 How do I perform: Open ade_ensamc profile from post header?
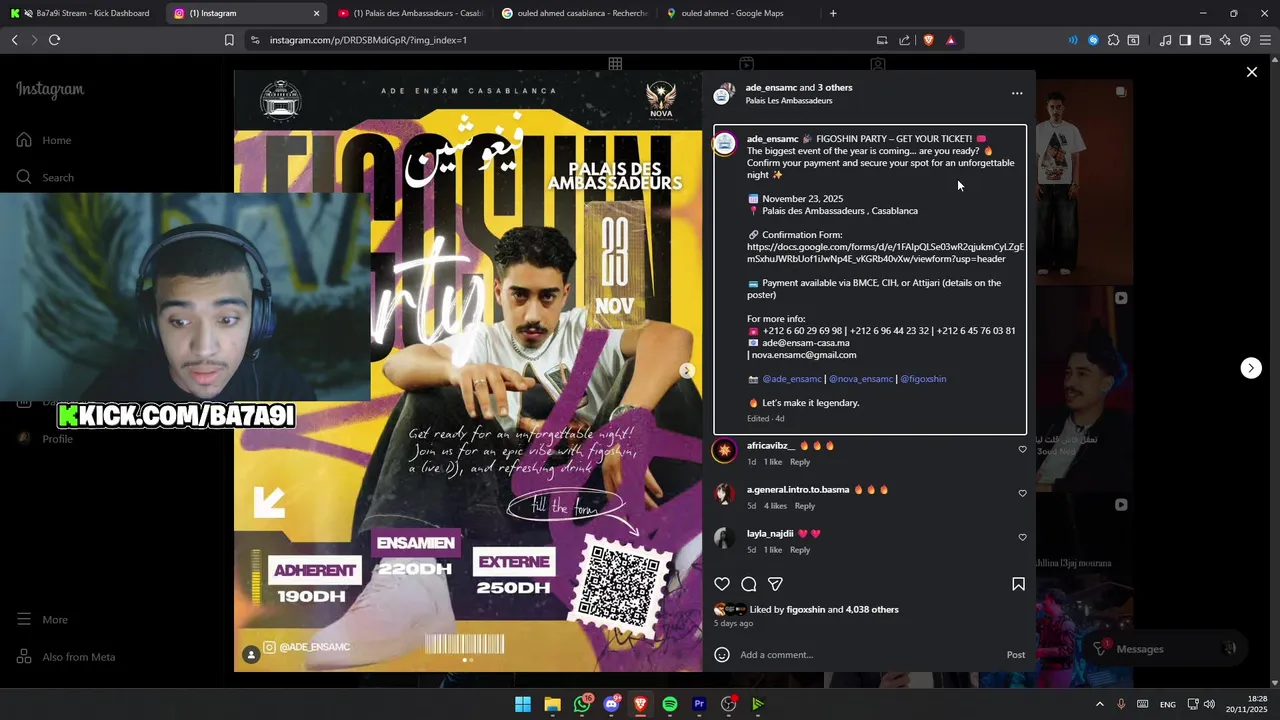[x=770, y=88]
